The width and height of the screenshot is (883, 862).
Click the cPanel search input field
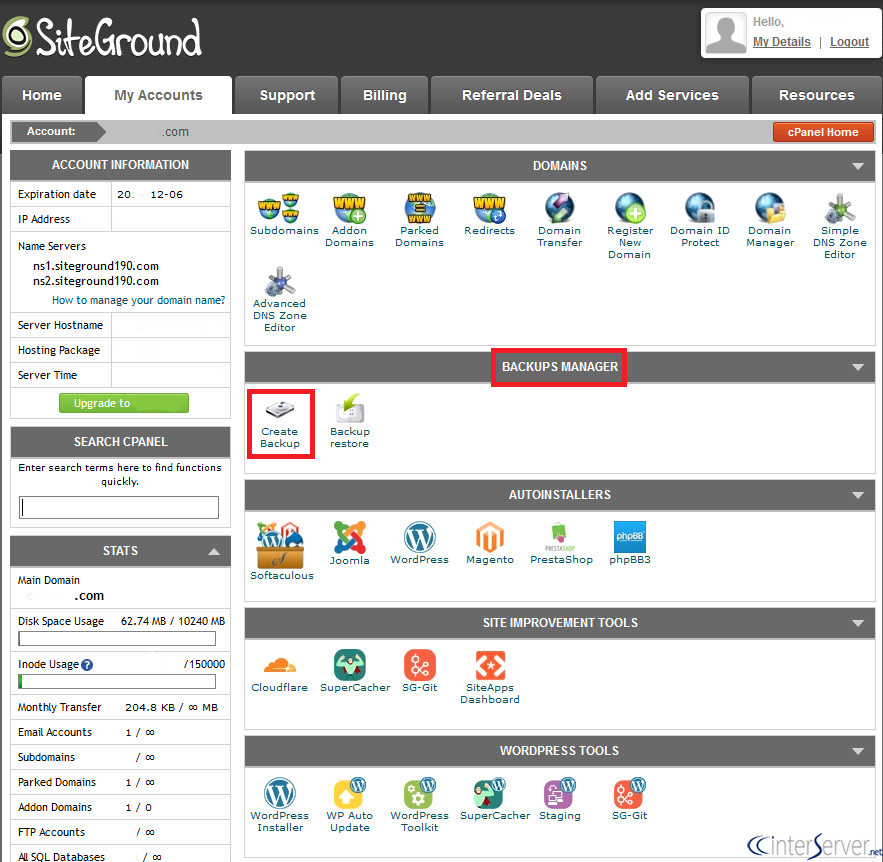coord(119,507)
